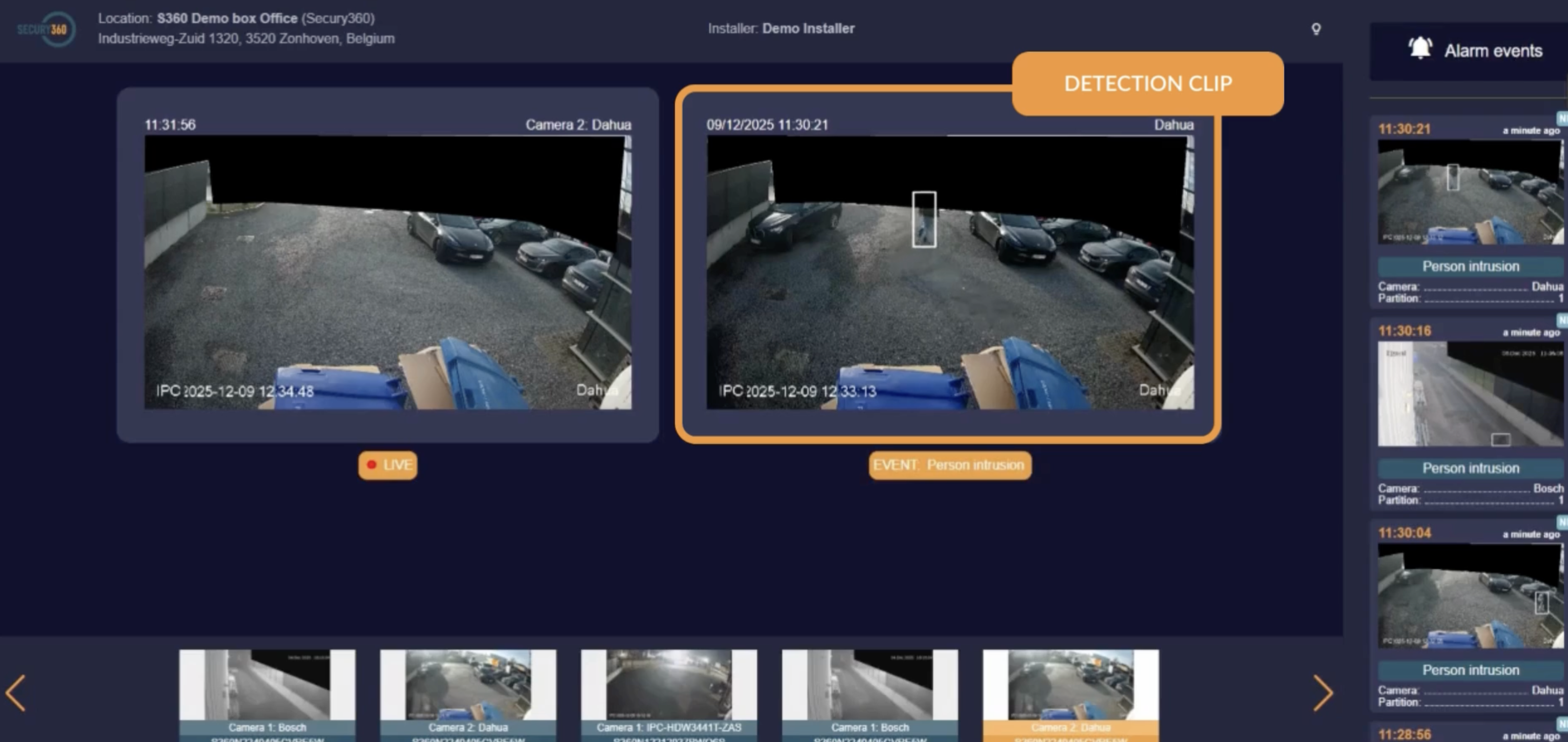The height and width of the screenshot is (742, 1568).
Task: Click the detection clip video dated 09/12/2025
Action: [x=950, y=272]
